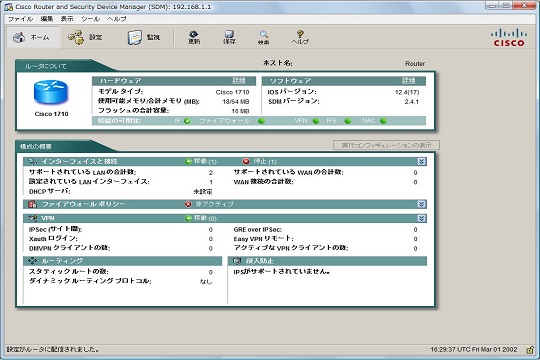Click the model type value Cisco 1710
Image resolution: width=540 pixels, height=360 pixels.
tap(232, 92)
